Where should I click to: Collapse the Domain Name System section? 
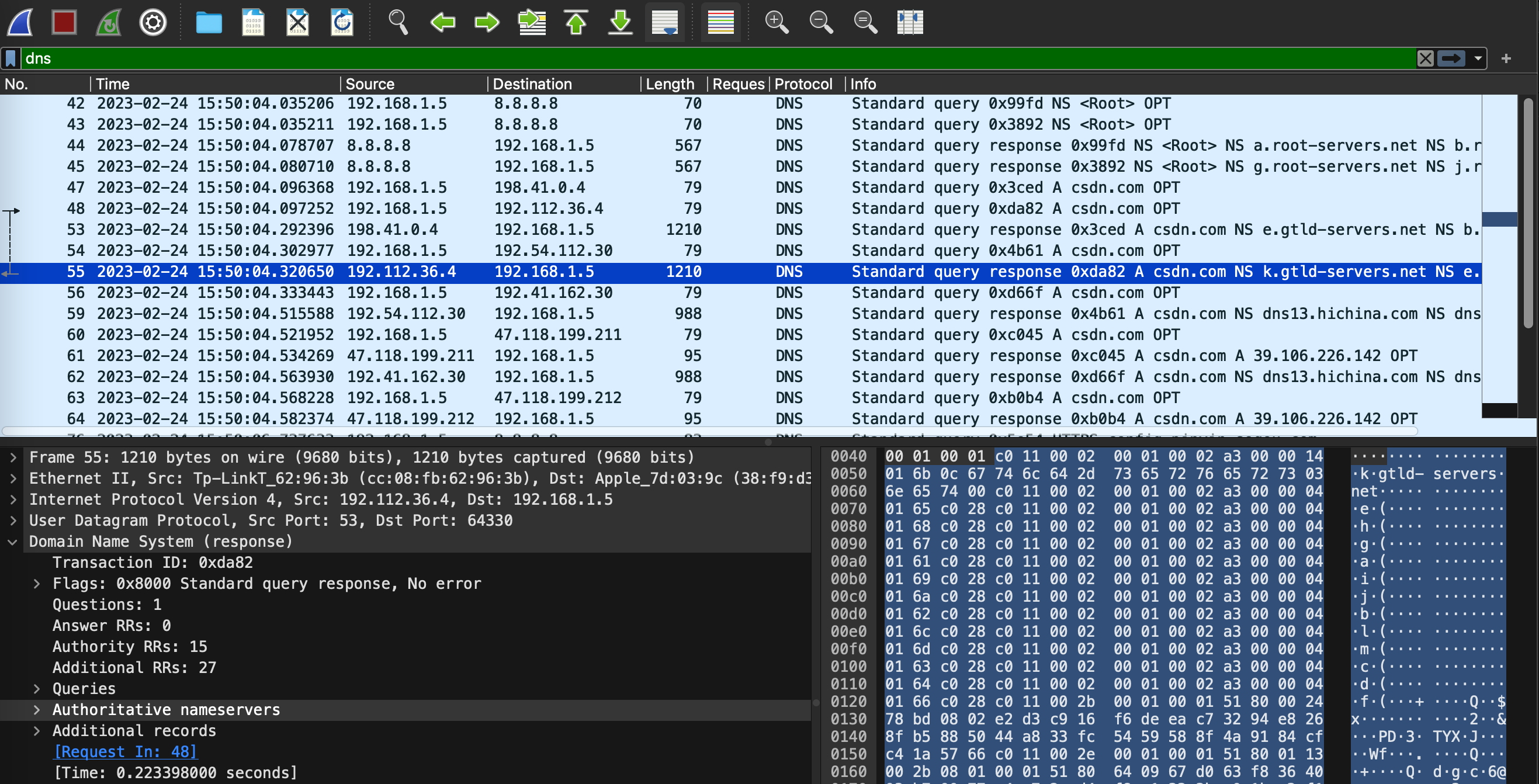13,542
